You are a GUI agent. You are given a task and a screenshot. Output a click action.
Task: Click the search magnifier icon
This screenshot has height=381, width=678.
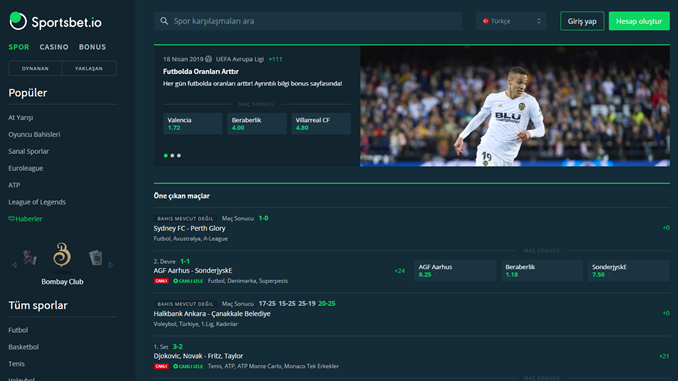pos(164,21)
